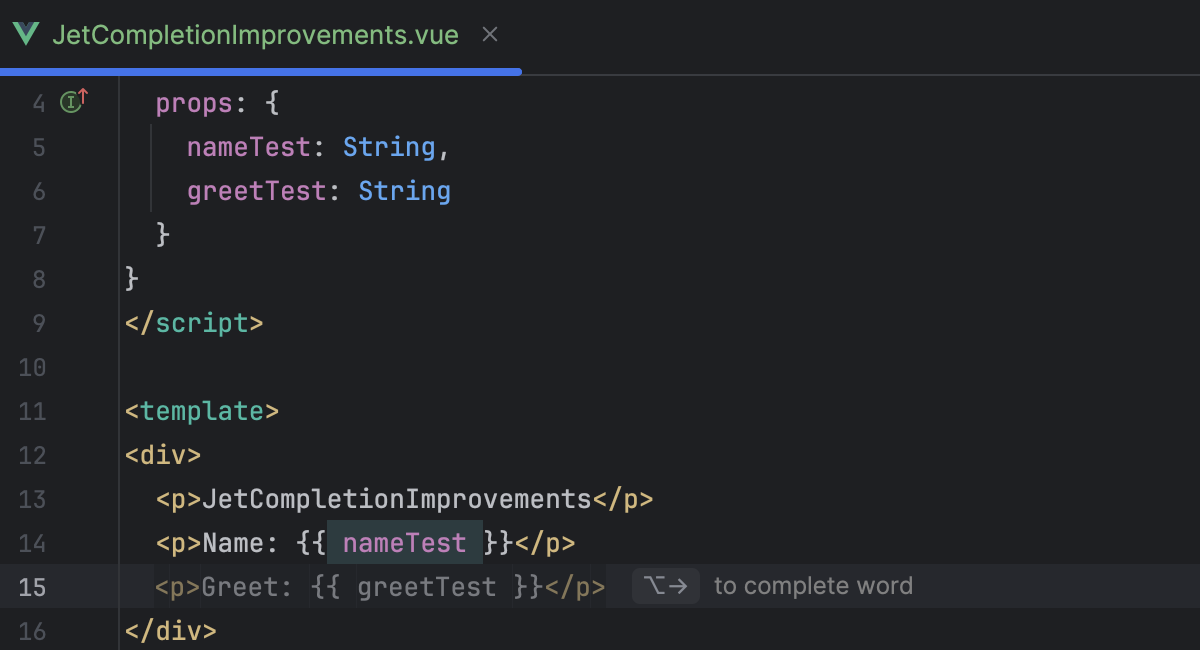Click the template opening tag on line 11

[x=201, y=411]
